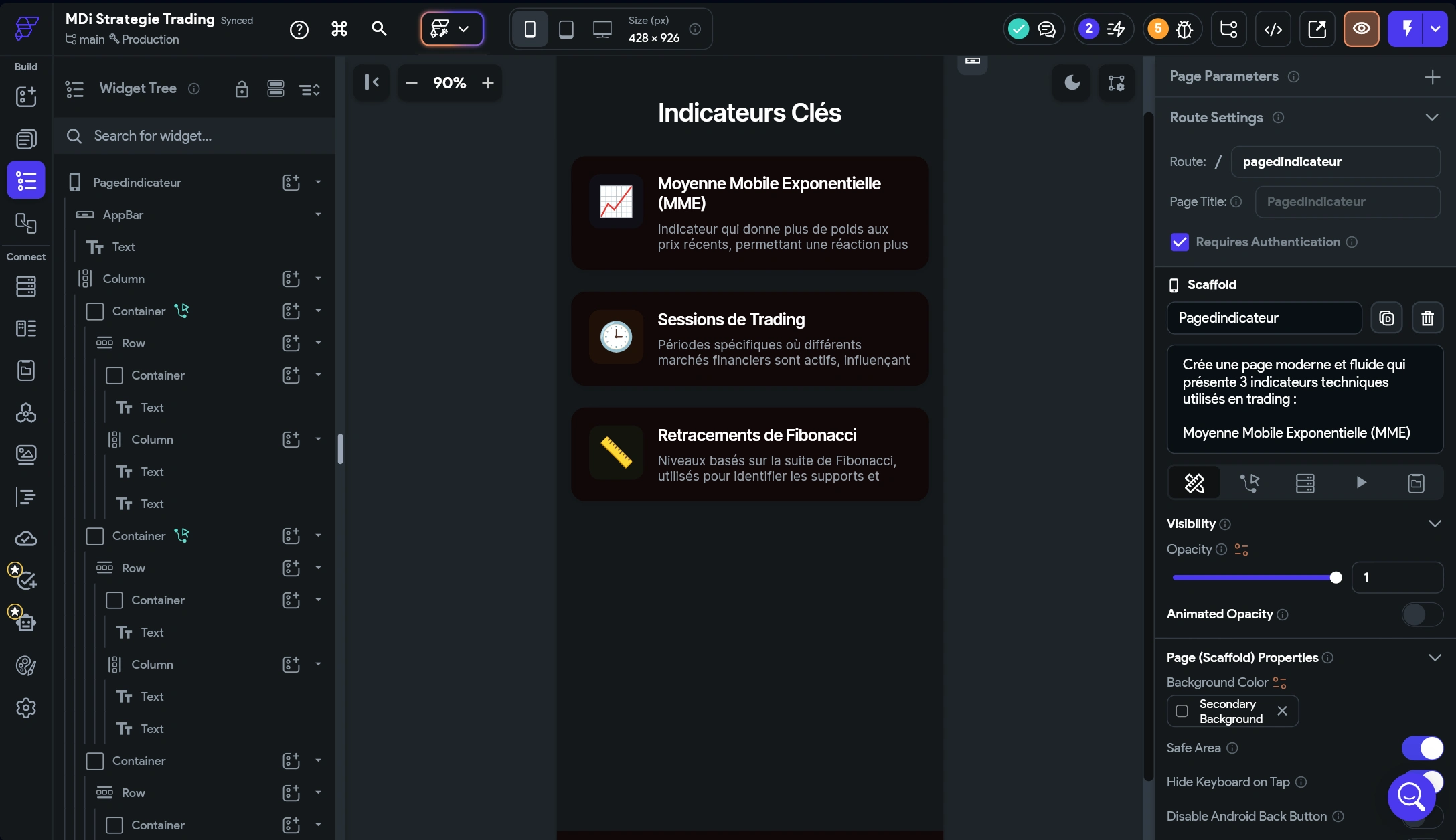Image resolution: width=1456 pixels, height=840 pixels.
Task: Click the lock icon in Widget Tree
Action: pyautogui.click(x=242, y=89)
